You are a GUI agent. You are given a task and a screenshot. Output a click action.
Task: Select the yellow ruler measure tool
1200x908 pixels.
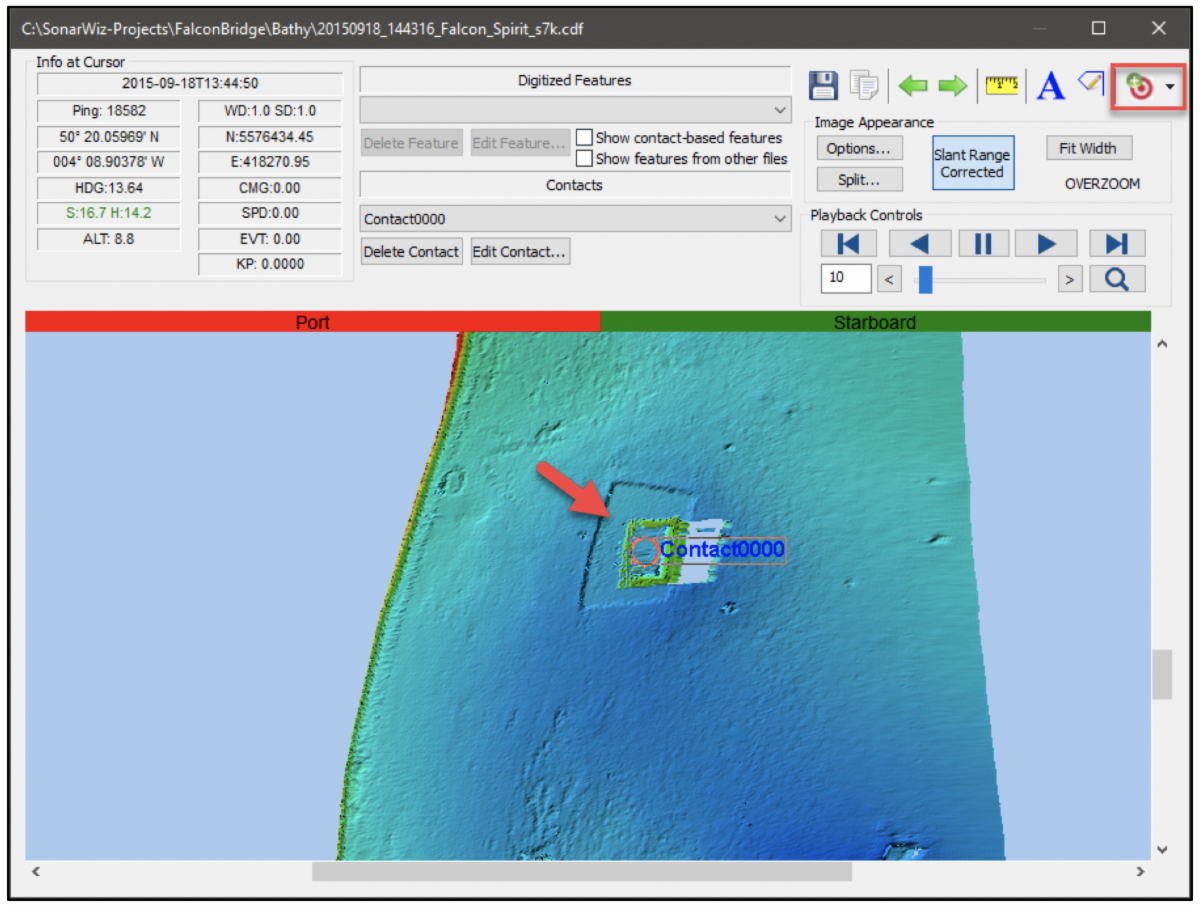1001,86
